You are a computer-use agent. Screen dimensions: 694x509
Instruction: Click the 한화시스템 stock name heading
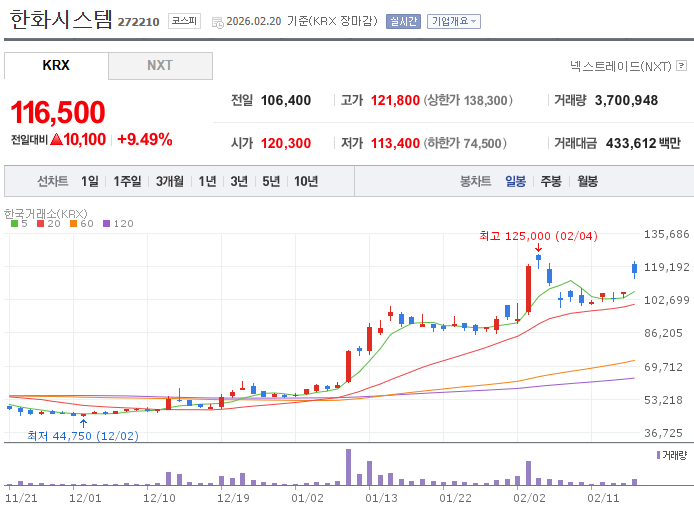click(61, 19)
